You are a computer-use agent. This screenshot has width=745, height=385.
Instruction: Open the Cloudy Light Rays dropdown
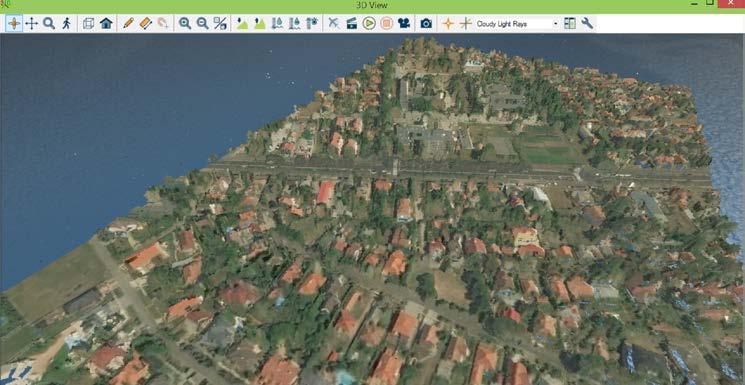click(x=517, y=24)
